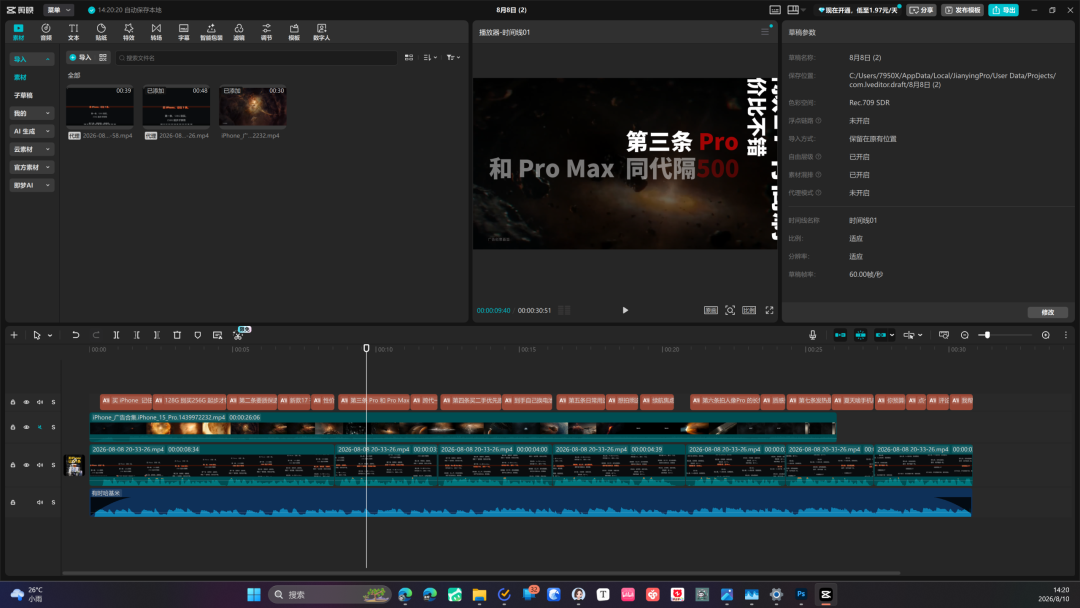The width and height of the screenshot is (1080, 608).
Task: Toggle the main track magnet snapping
Action: click(840, 335)
